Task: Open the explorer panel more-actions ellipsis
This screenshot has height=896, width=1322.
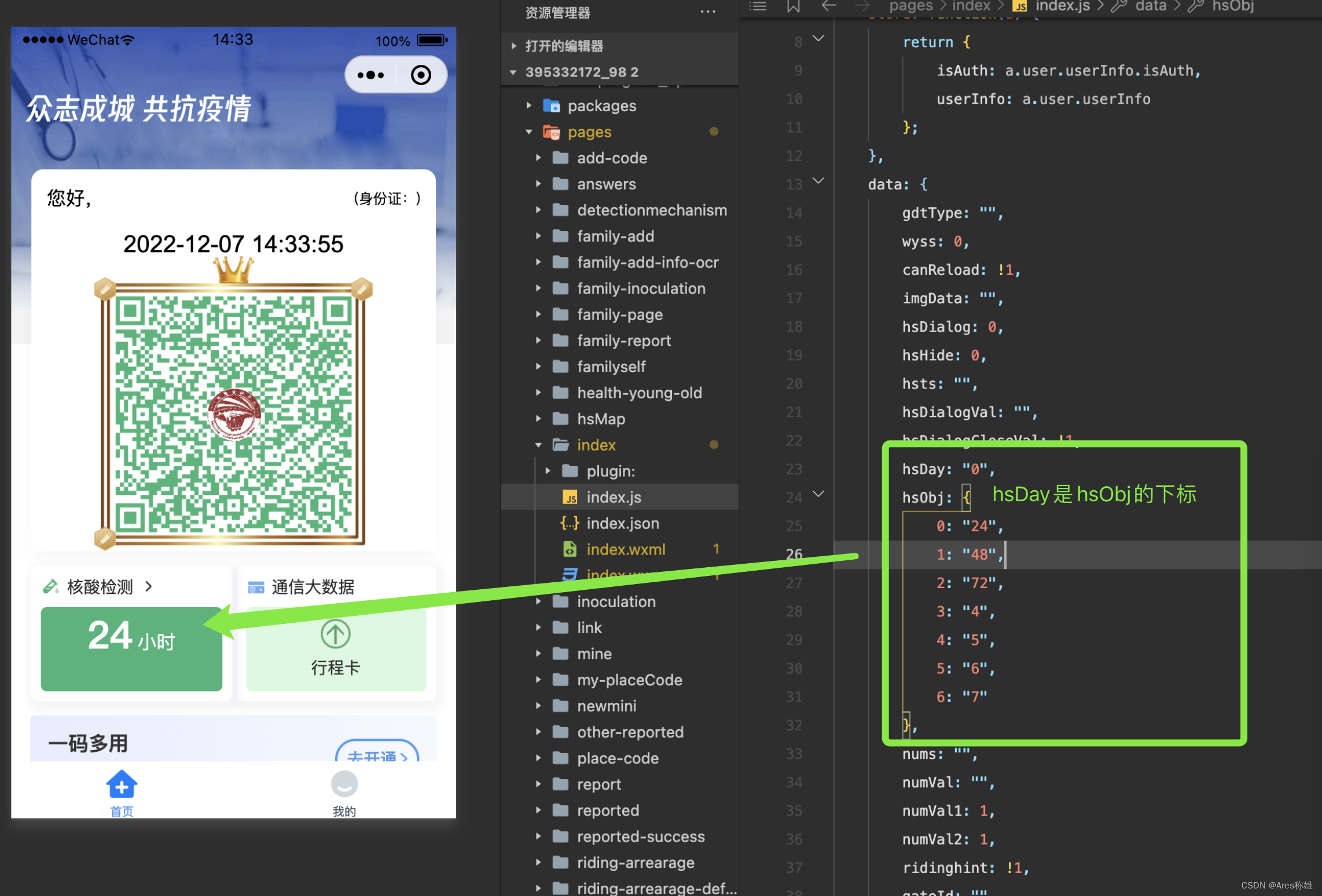Action: 707,12
